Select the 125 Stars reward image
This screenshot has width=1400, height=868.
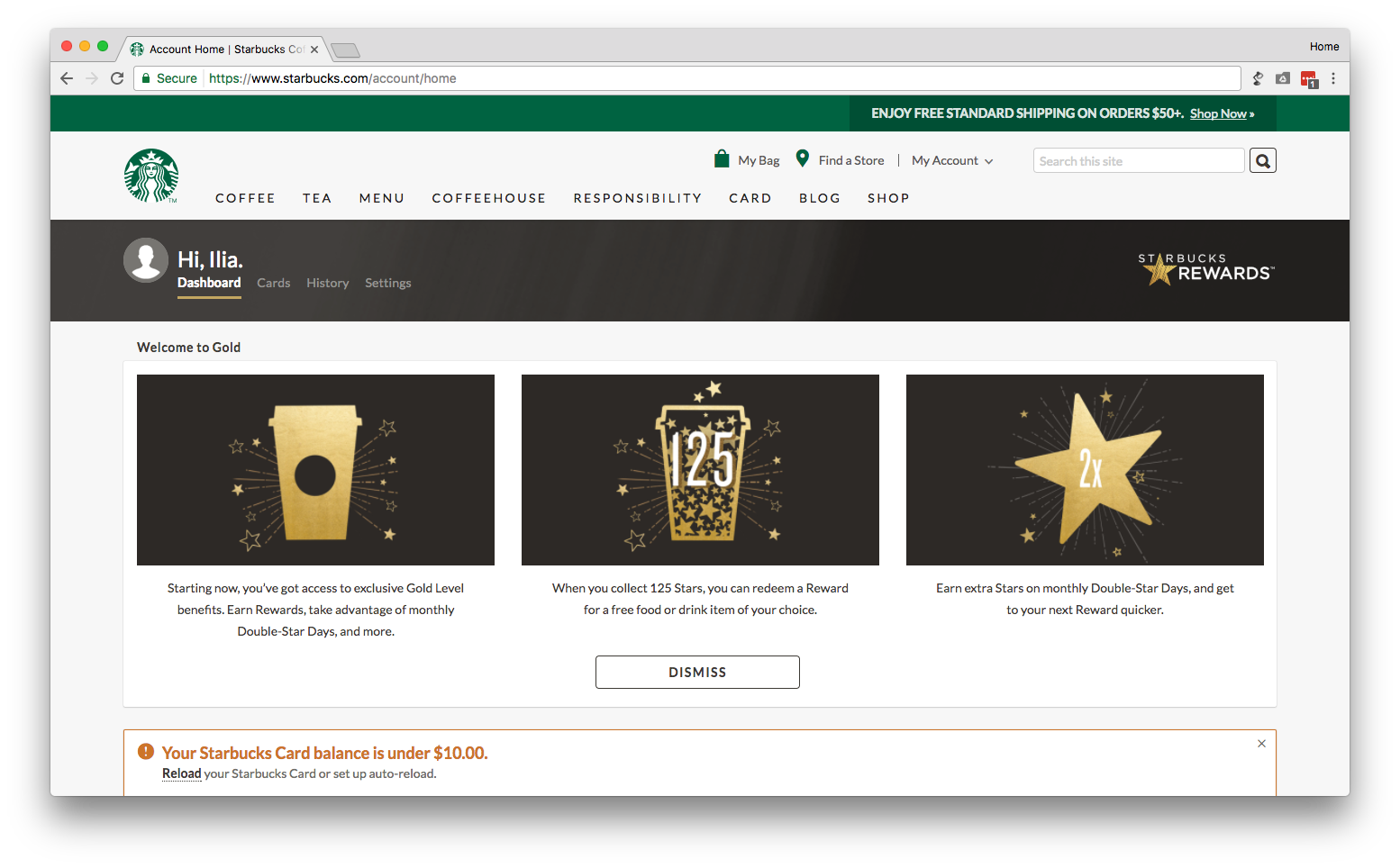tap(700, 470)
